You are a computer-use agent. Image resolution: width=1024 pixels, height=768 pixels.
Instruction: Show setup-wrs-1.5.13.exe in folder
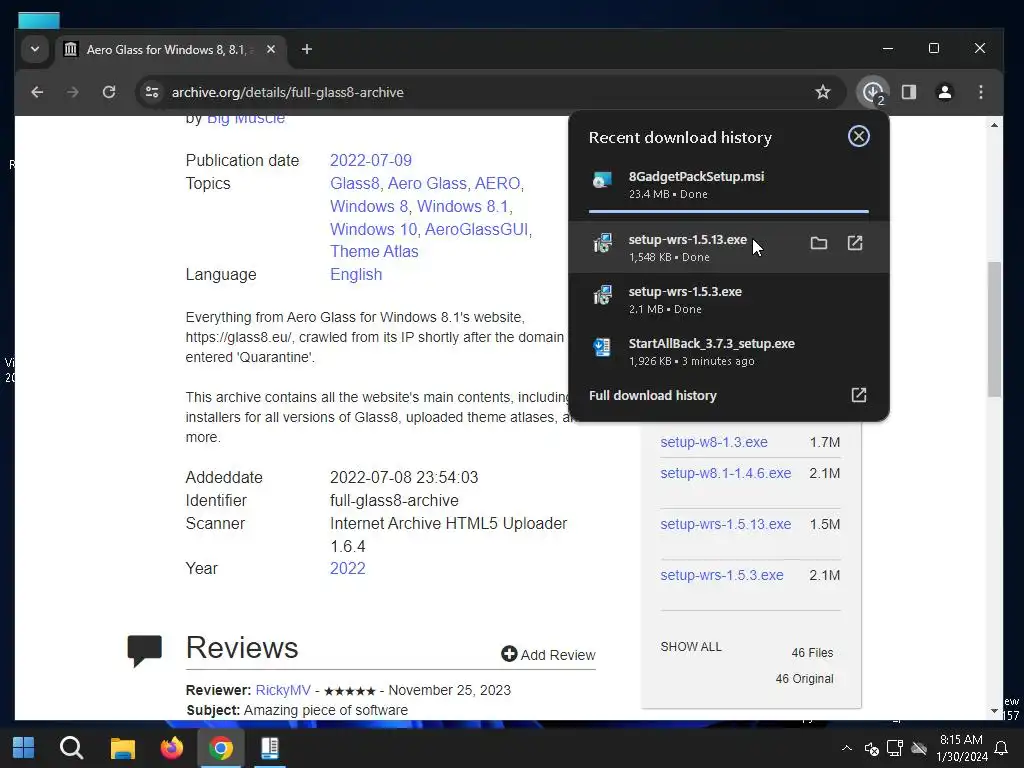click(818, 244)
